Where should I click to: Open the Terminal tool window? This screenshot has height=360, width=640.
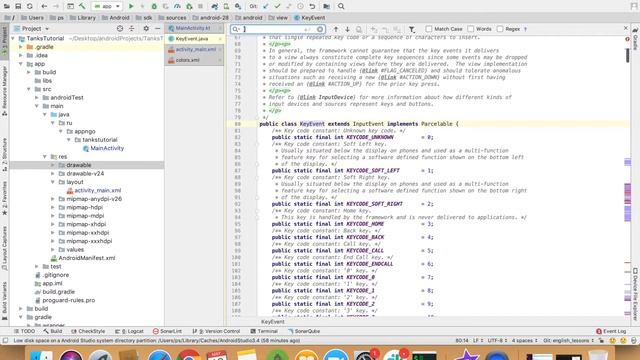(264, 331)
